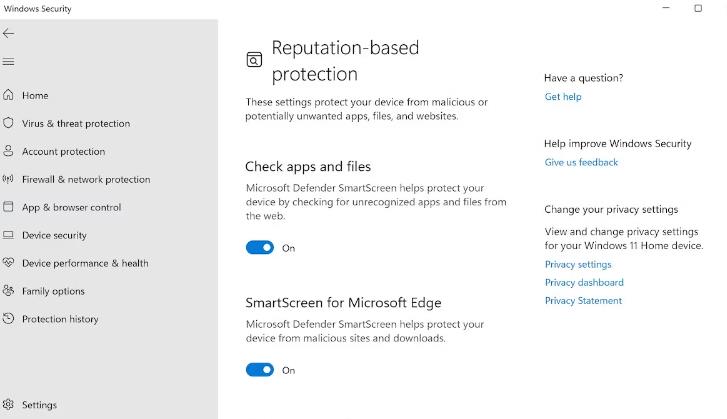Open the Privacy Statement link
The image size is (727, 419).
[583, 300]
